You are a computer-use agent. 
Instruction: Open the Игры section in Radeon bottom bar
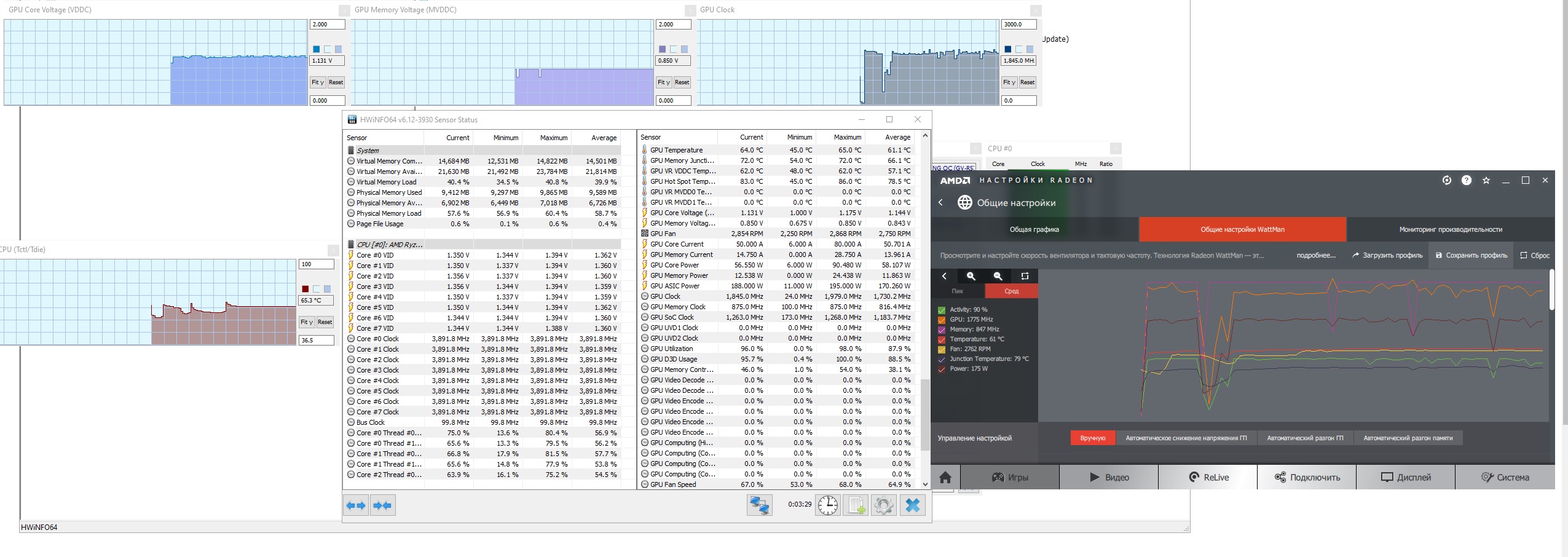coord(1010,477)
